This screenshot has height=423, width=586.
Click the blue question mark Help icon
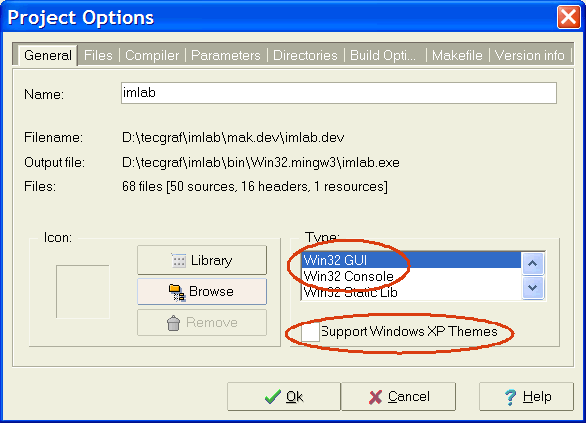(510, 397)
